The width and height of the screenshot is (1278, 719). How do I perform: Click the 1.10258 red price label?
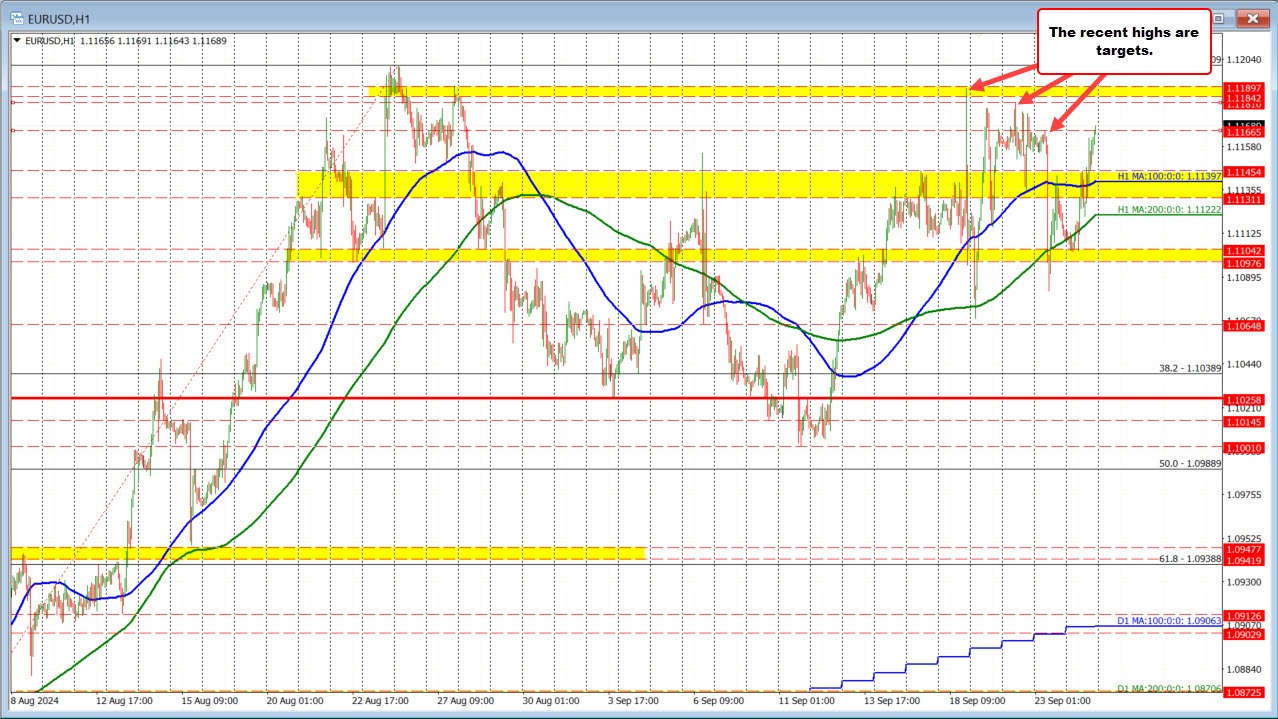(1243, 399)
